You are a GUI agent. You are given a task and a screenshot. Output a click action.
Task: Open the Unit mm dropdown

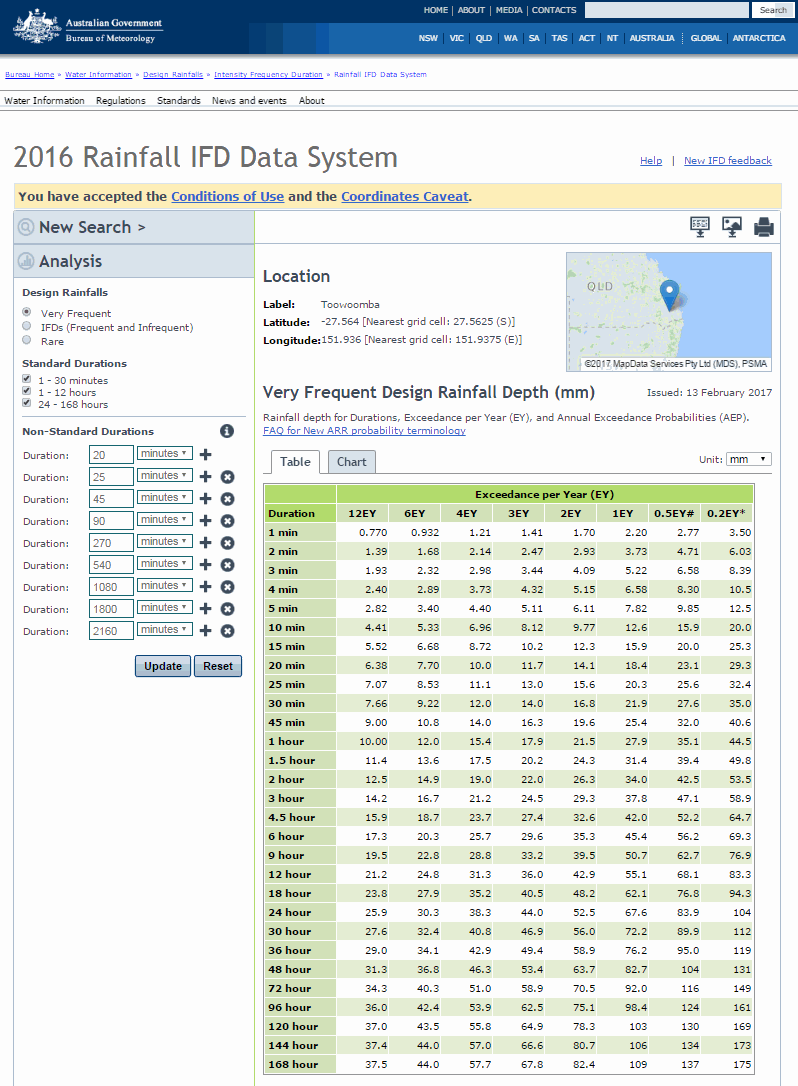click(749, 459)
